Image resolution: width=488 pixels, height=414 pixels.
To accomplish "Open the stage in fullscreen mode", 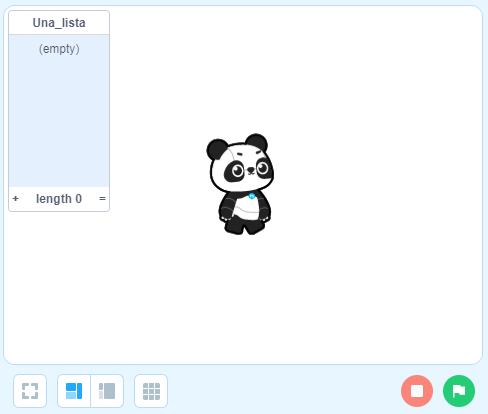I will tap(30, 391).
